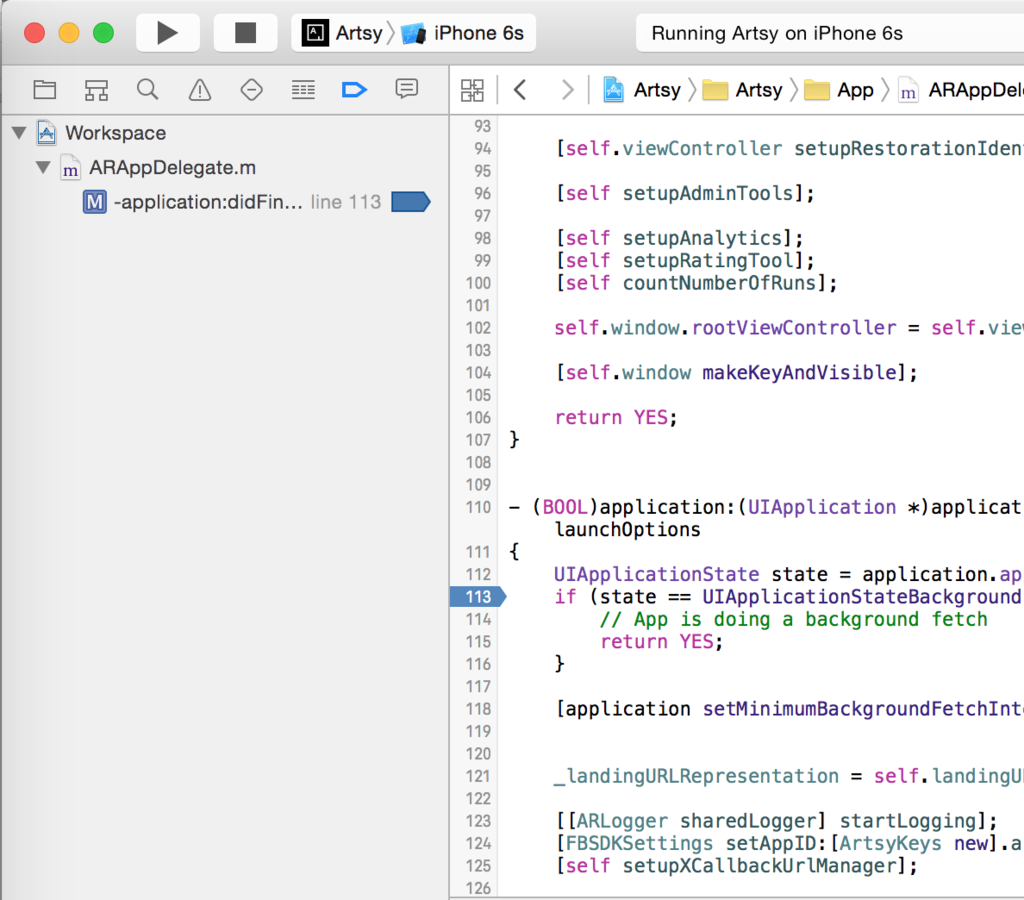Open the Report navigator speech-bubble icon
The height and width of the screenshot is (900, 1024).
(406, 89)
